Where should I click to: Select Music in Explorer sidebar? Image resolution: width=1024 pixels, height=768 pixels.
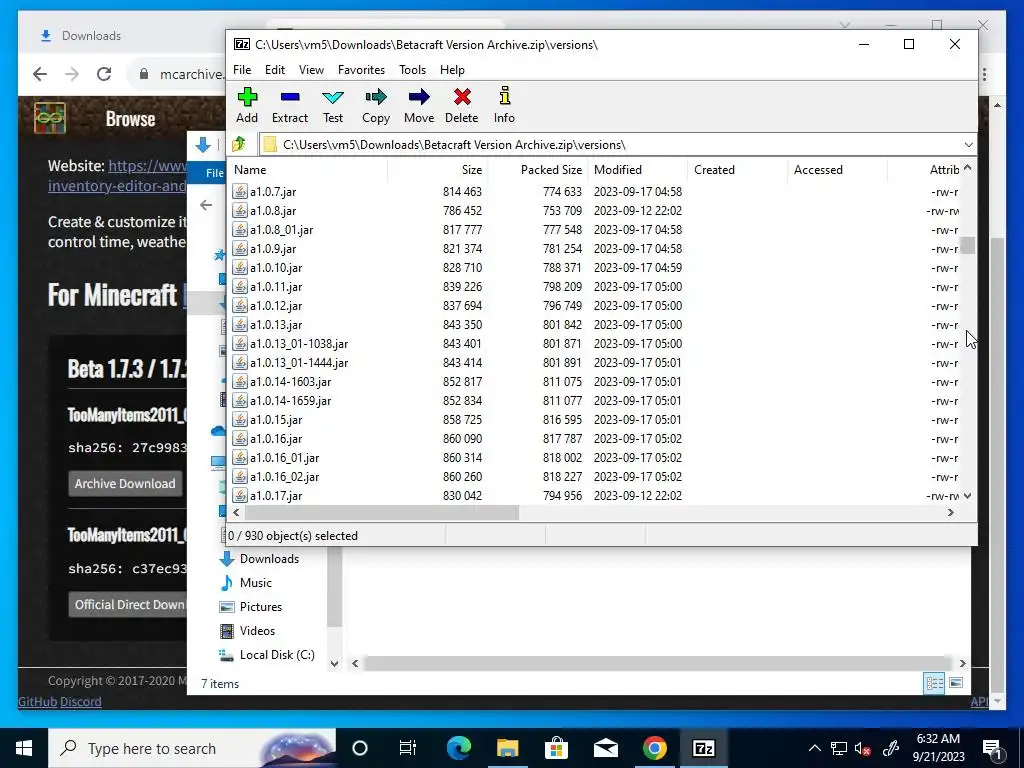(x=255, y=583)
